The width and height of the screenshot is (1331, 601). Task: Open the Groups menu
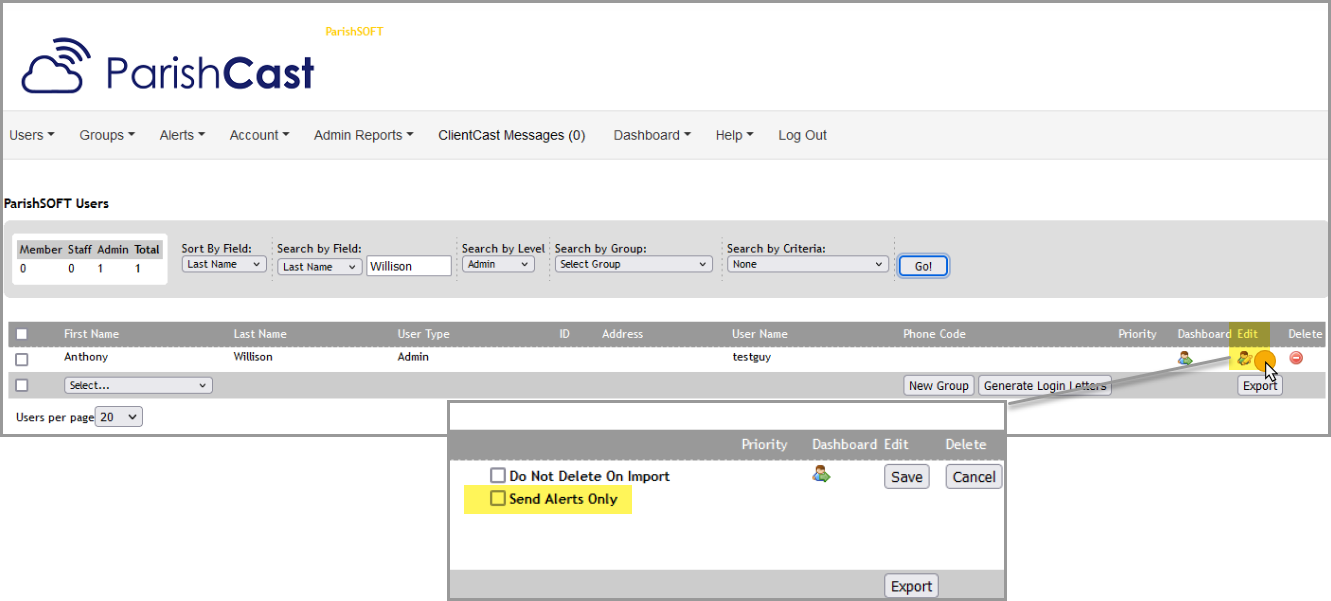[107, 135]
